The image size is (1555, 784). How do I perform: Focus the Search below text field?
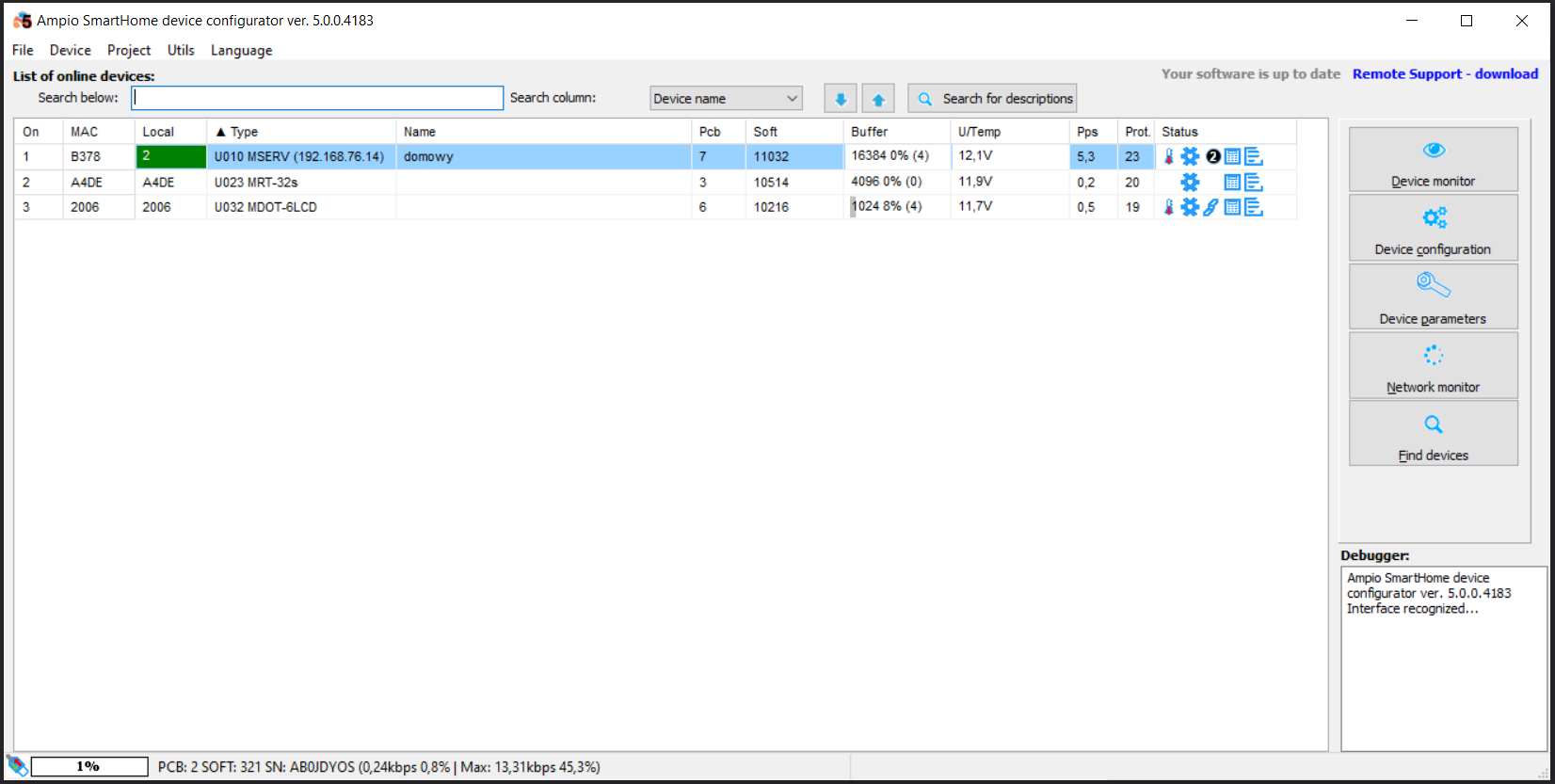(x=317, y=98)
